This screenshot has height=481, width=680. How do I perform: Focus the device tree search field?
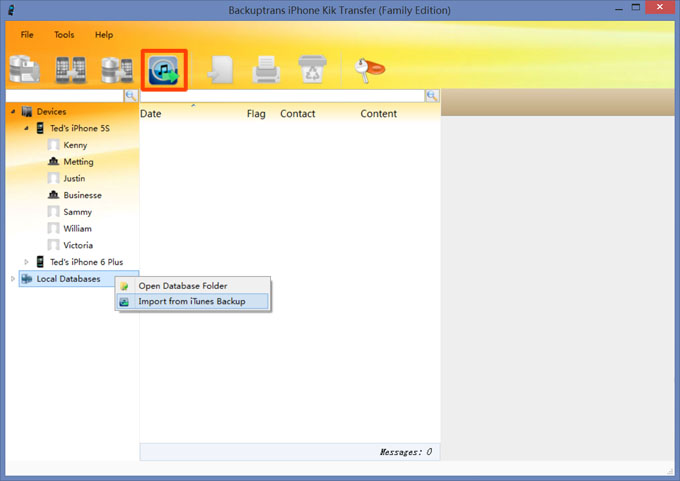pyautogui.click(x=65, y=96)
